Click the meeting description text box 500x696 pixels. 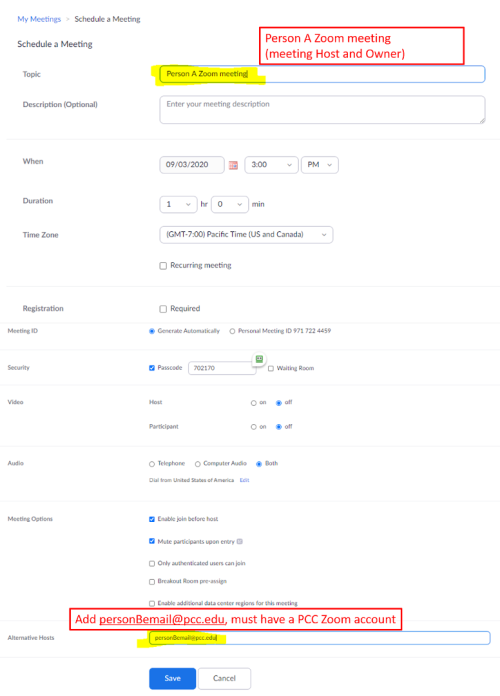coord(322,110)
